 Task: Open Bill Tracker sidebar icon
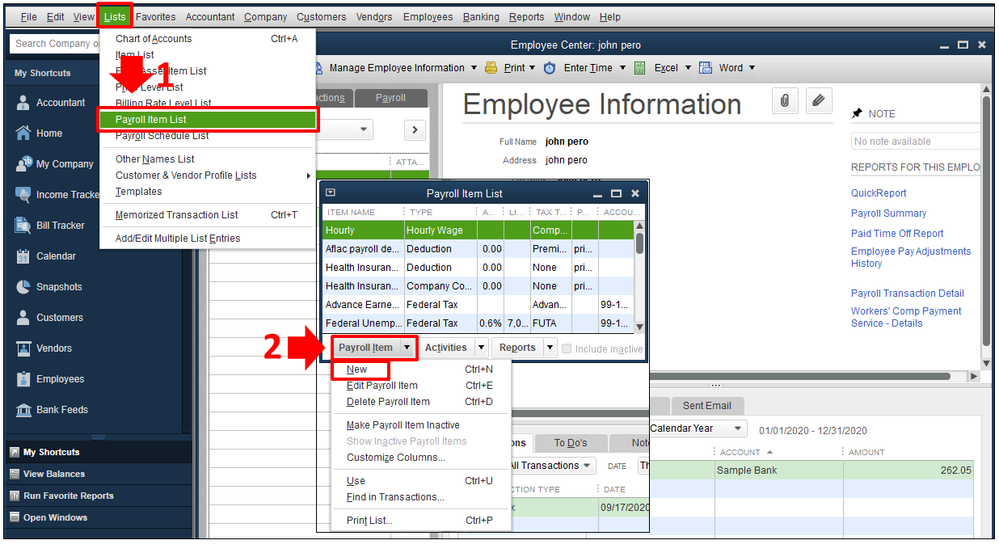pos(23,225)
